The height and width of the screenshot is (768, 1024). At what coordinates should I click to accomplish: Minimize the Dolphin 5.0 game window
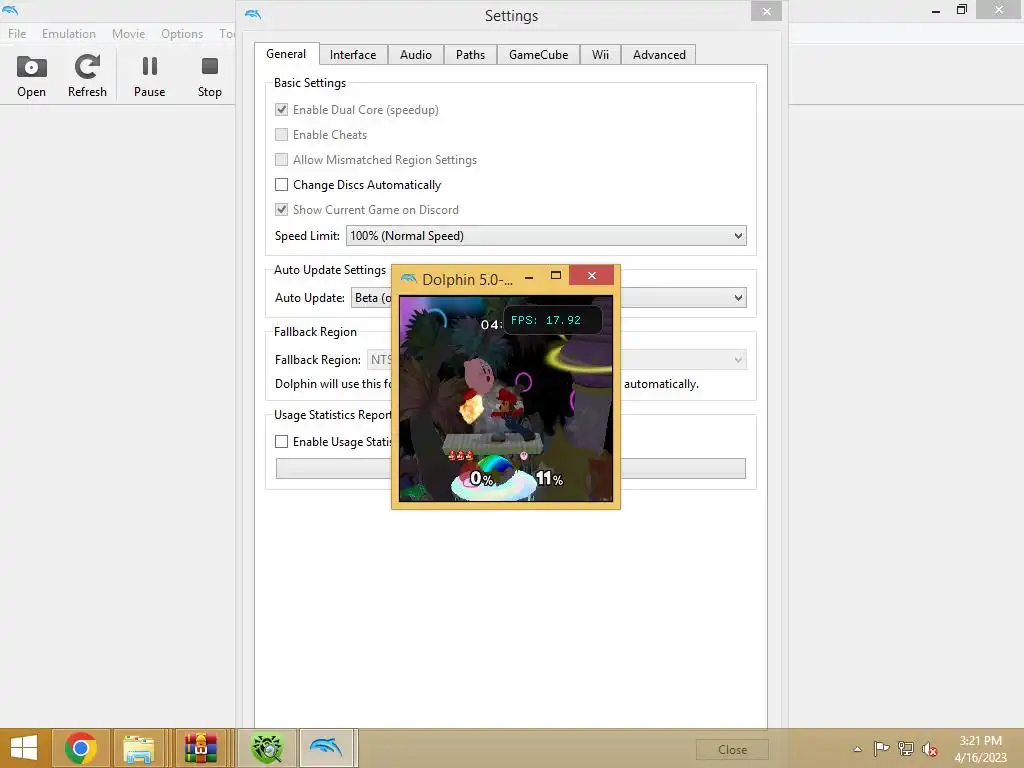coord(529,277)
